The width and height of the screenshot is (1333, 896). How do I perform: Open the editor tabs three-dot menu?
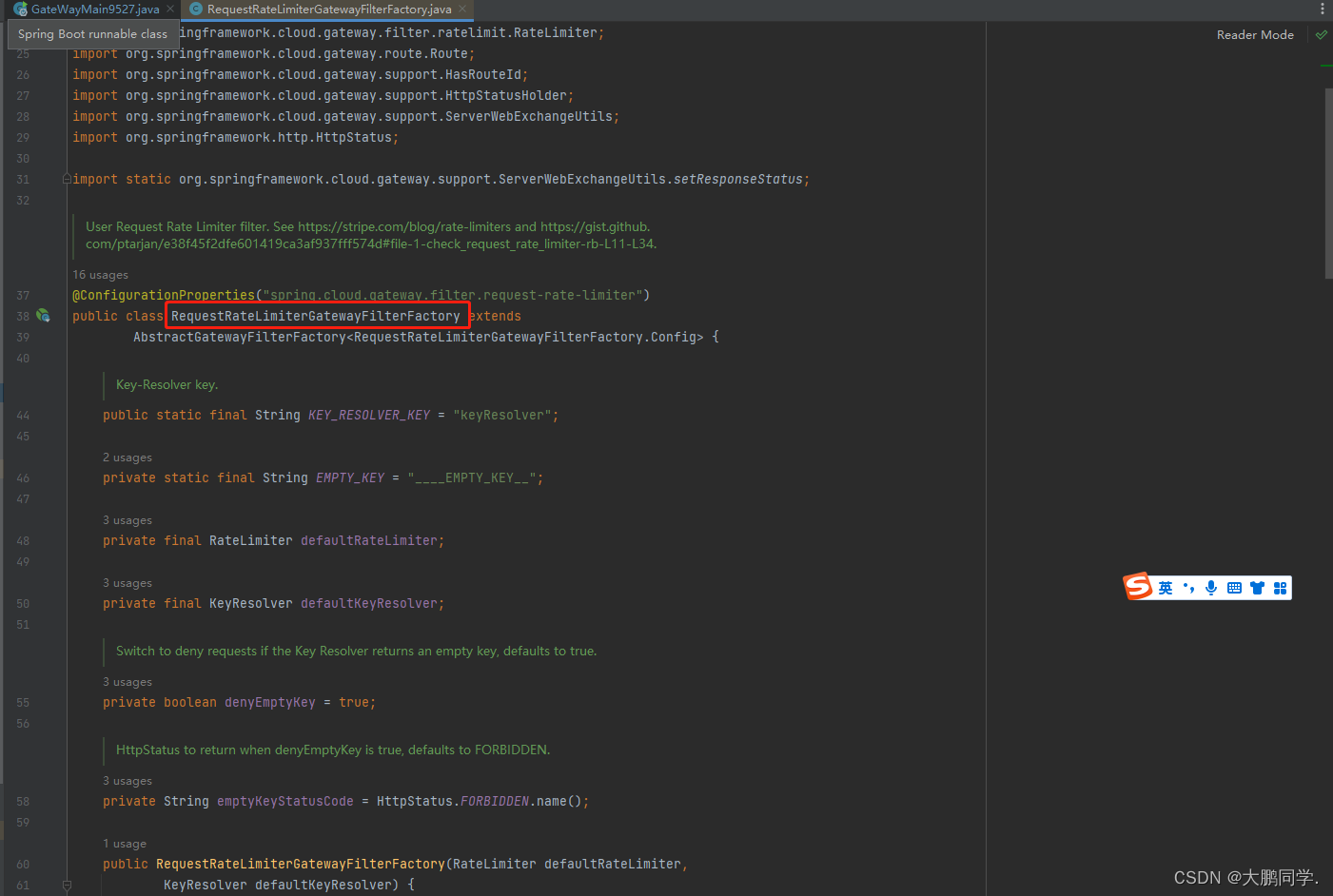coord(1322,9)
